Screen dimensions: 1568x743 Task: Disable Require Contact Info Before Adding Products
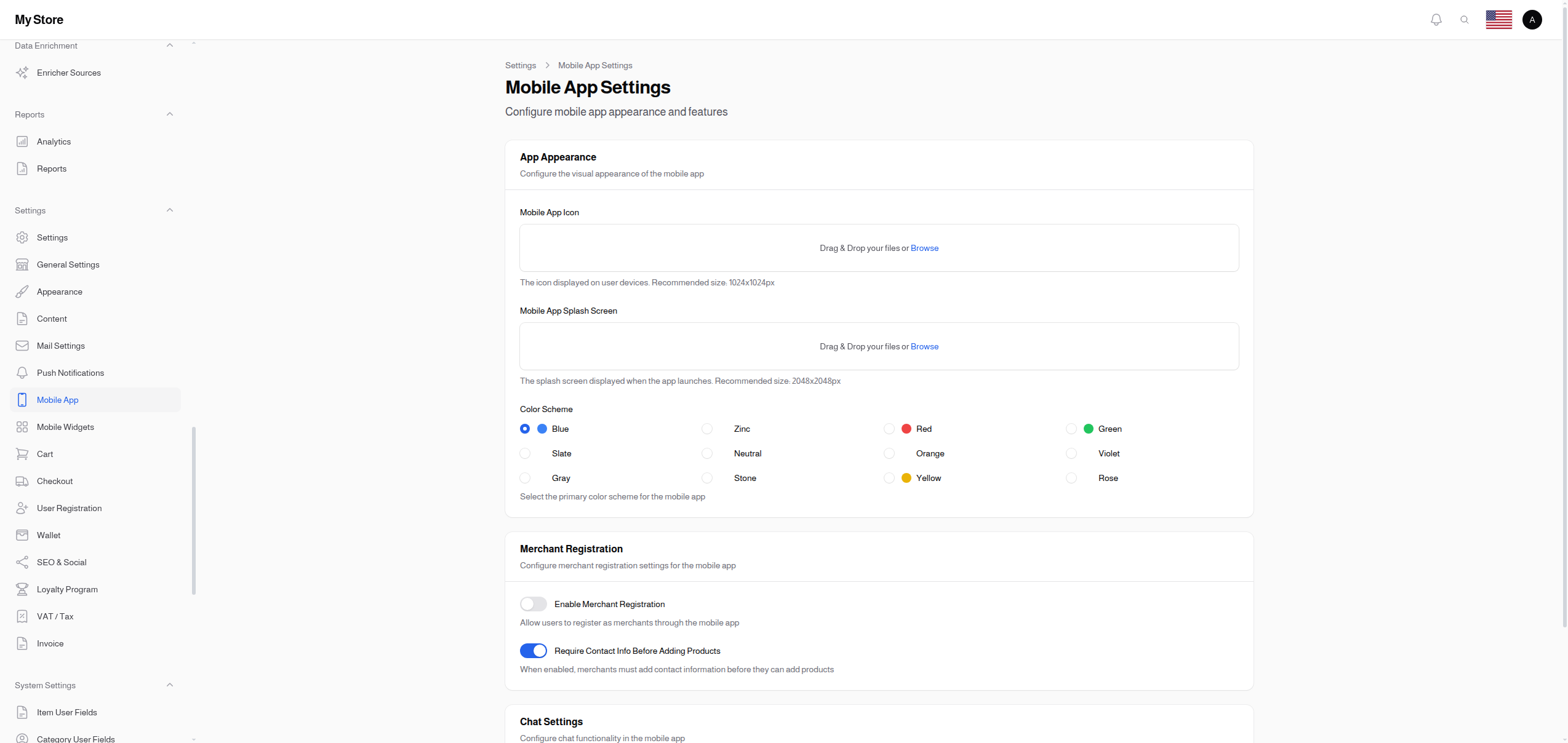533,650
